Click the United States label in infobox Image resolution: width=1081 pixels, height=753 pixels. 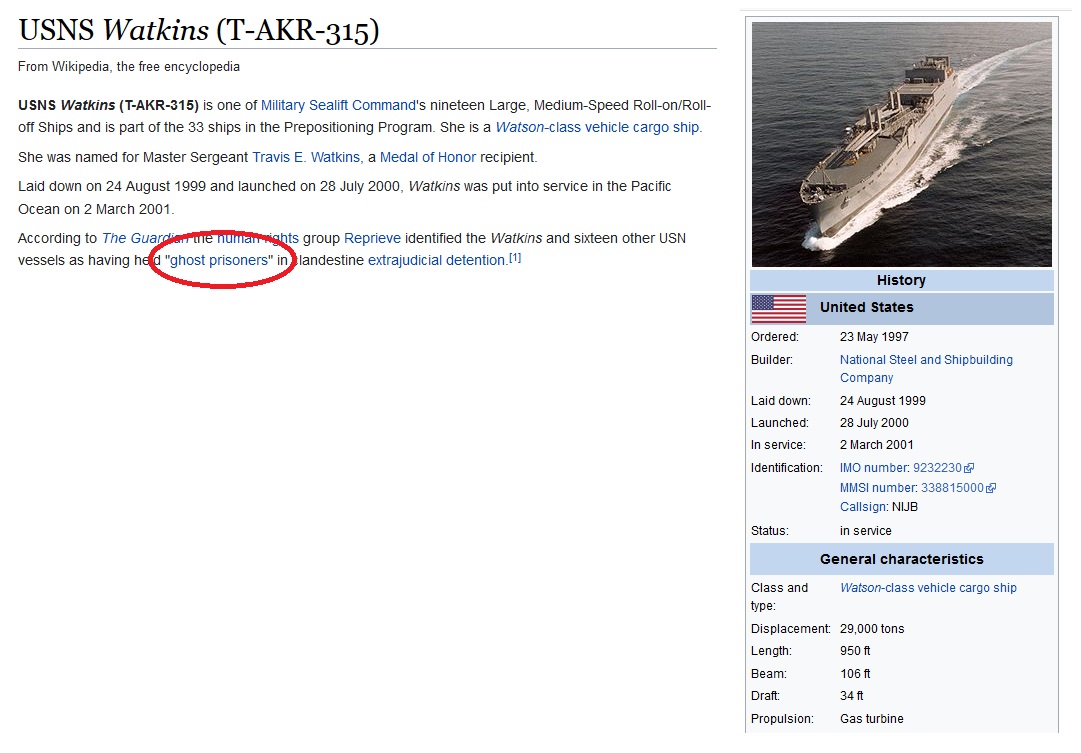point(867,308)
